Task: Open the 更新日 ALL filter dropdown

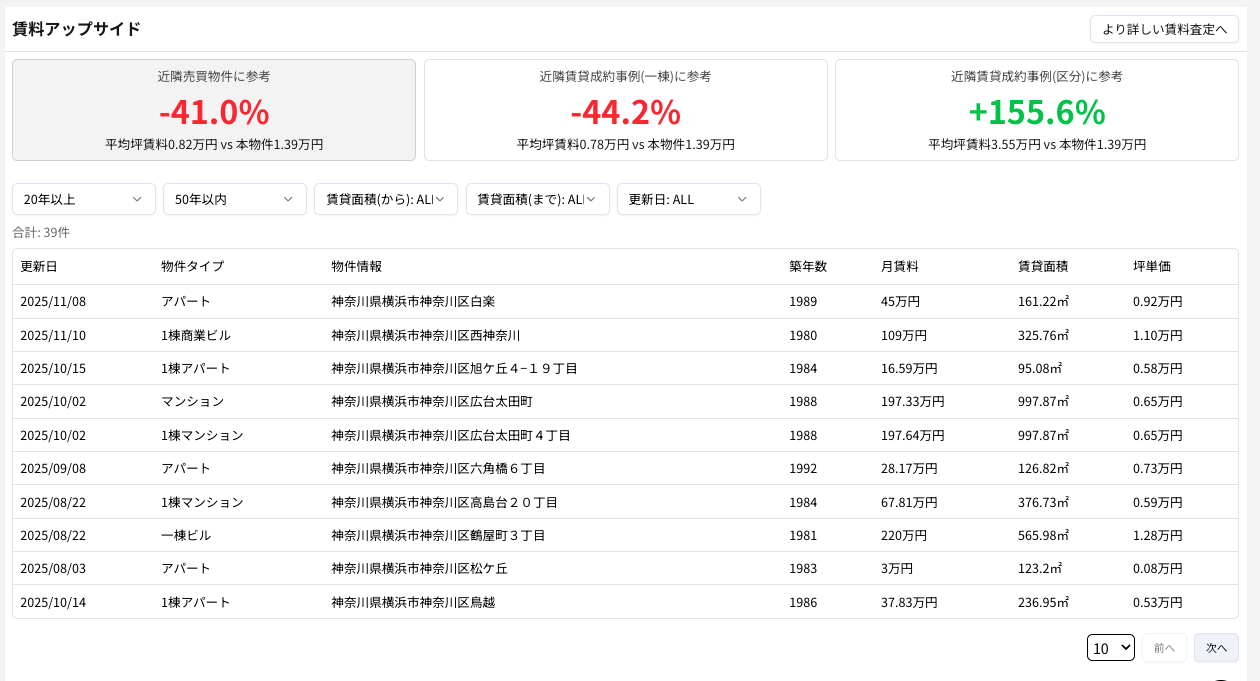Action: [x=688, y=199]
